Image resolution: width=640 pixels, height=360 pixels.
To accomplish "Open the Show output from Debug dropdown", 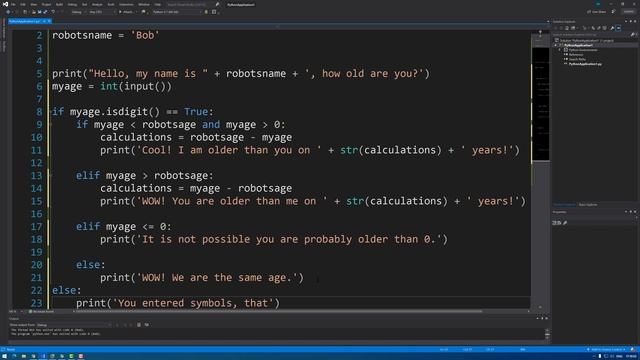I will pyautogui.click(x=74, y=325).
